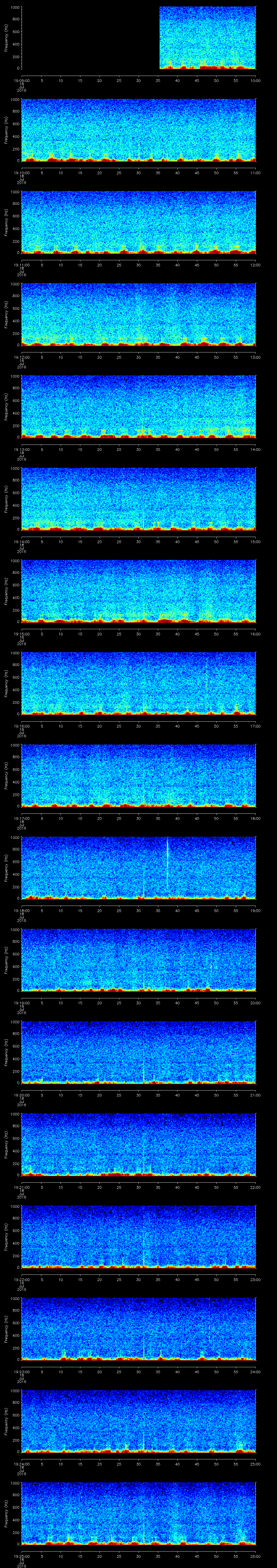Click the 10:00 end time label of the first panel

click(255, 80)
